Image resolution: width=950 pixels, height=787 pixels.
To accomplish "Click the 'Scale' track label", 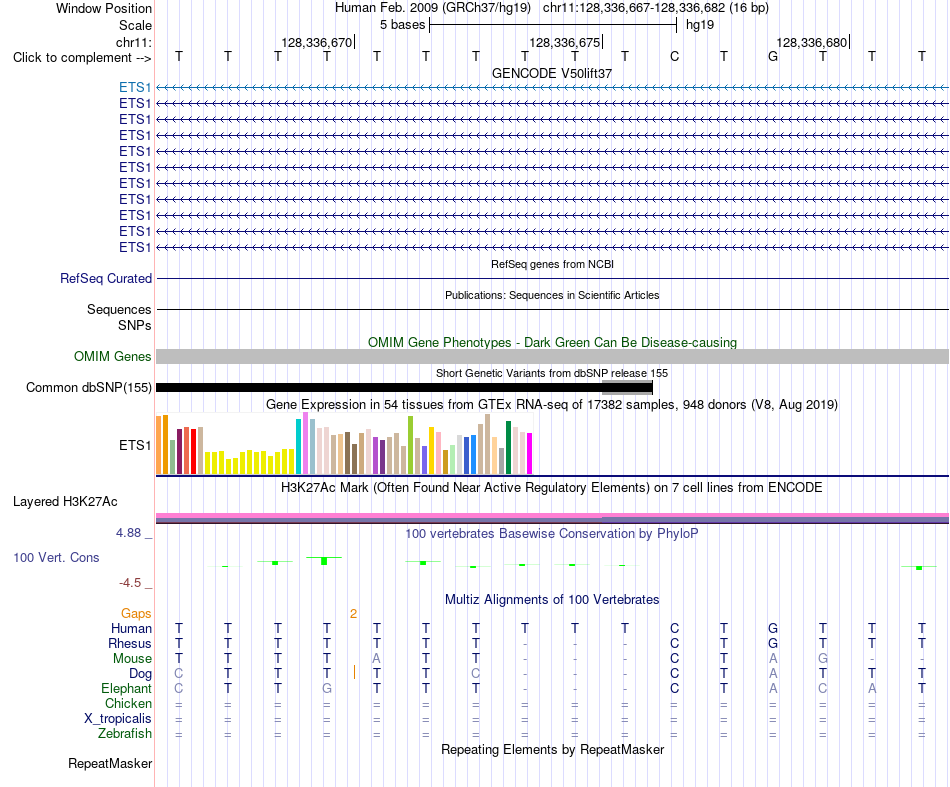I will 135,25.
